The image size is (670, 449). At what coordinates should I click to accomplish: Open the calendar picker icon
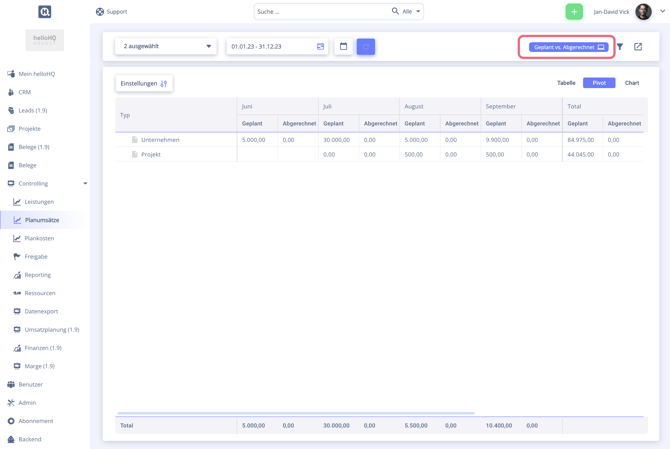(343, 47)
